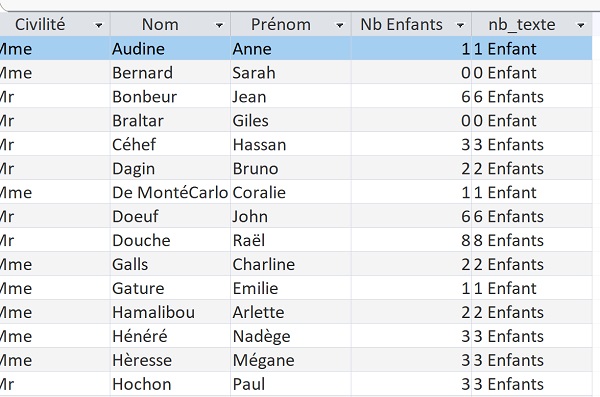Click the 8 Enfants text cell

(x=532, y=240)
